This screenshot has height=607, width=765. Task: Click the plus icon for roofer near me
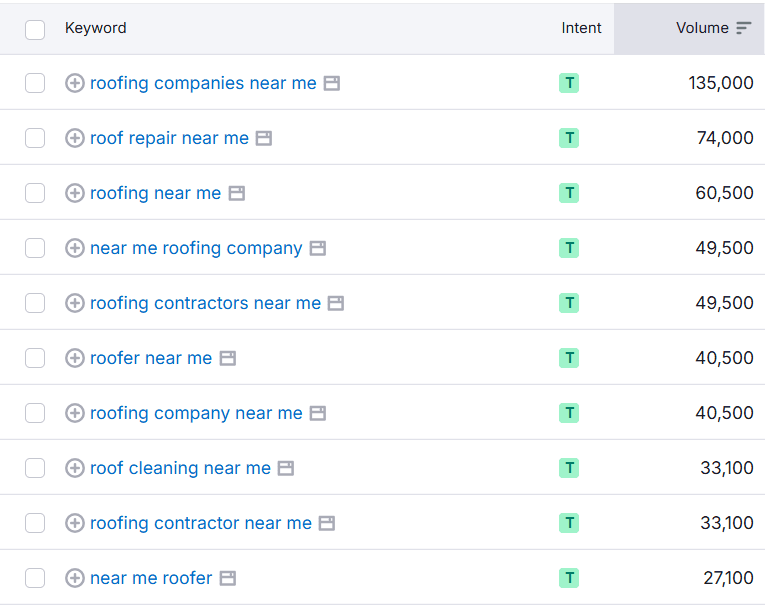coord(75,358)
